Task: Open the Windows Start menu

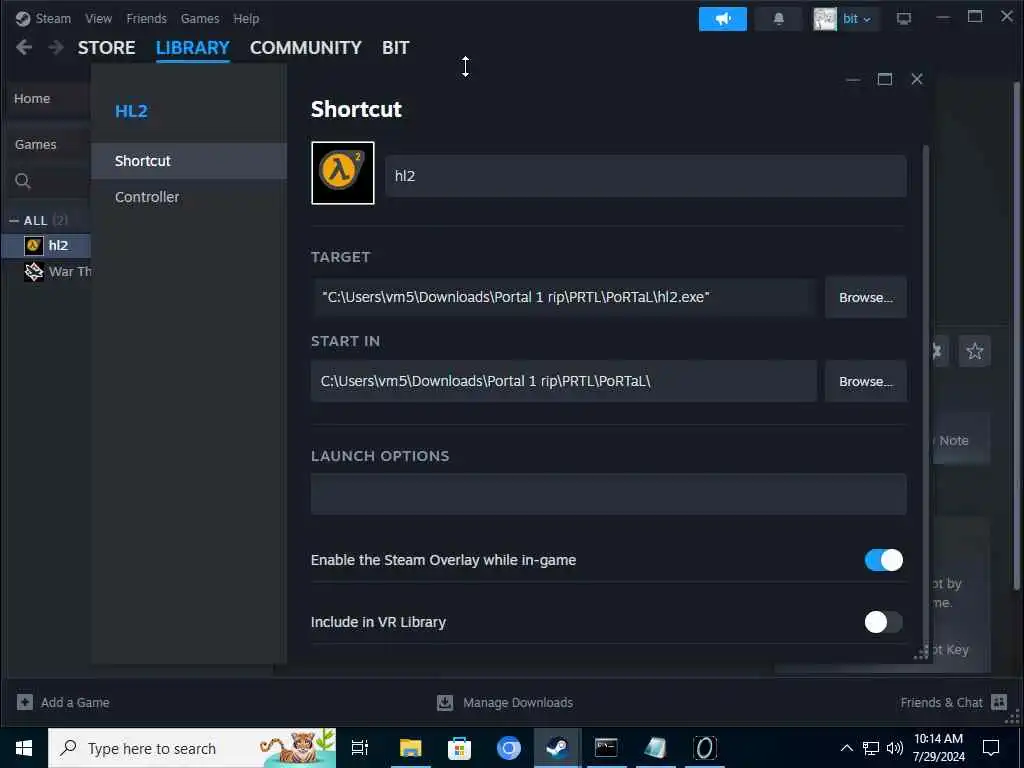Action: (x=24, y=748)
